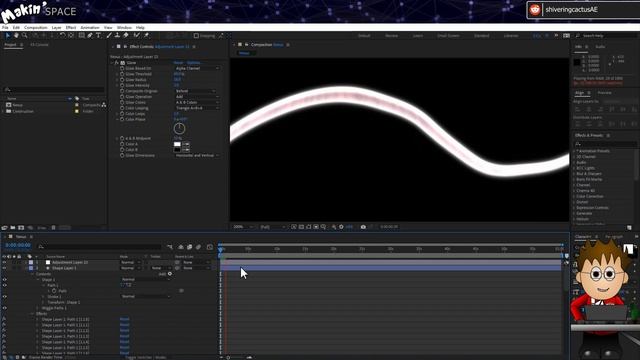This screenshot has height=360, width=640.
Task: Open the File menu
Action: coord(5,27)
